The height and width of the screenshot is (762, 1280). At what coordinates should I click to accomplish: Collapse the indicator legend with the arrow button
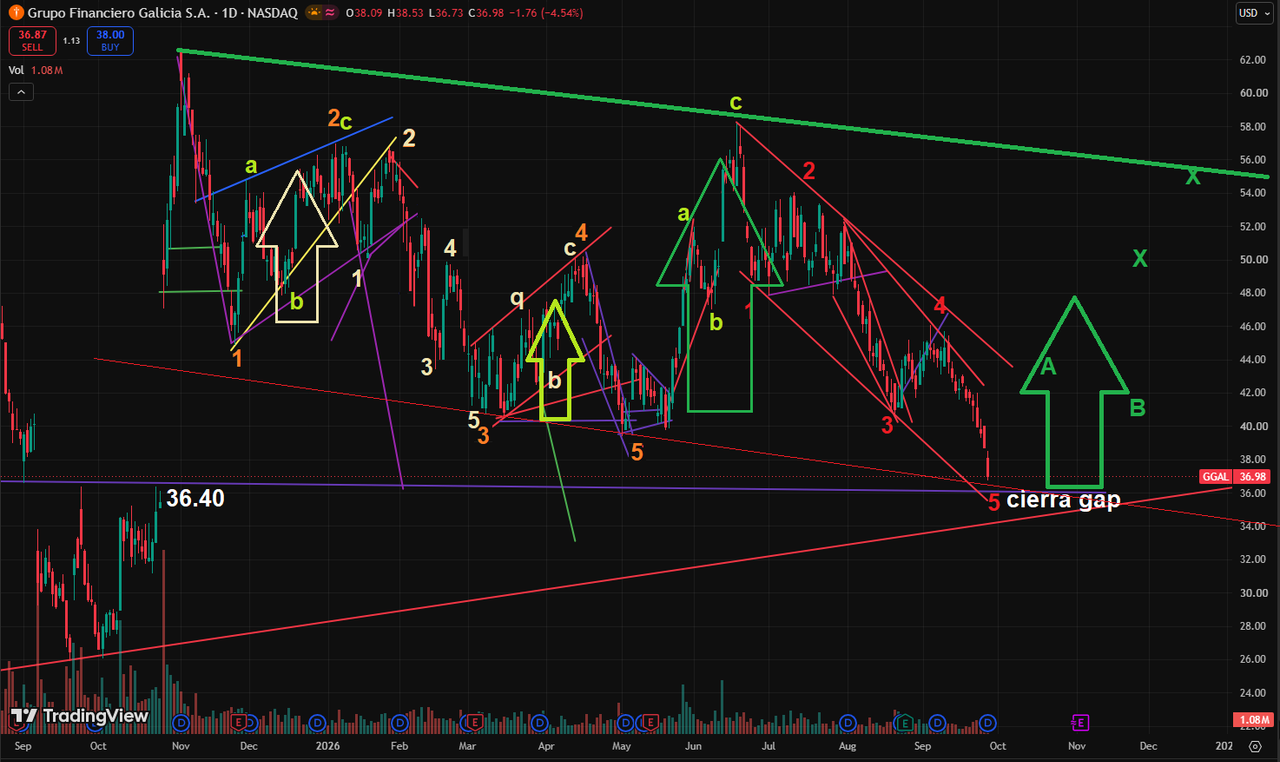click(x=22, y=92)
